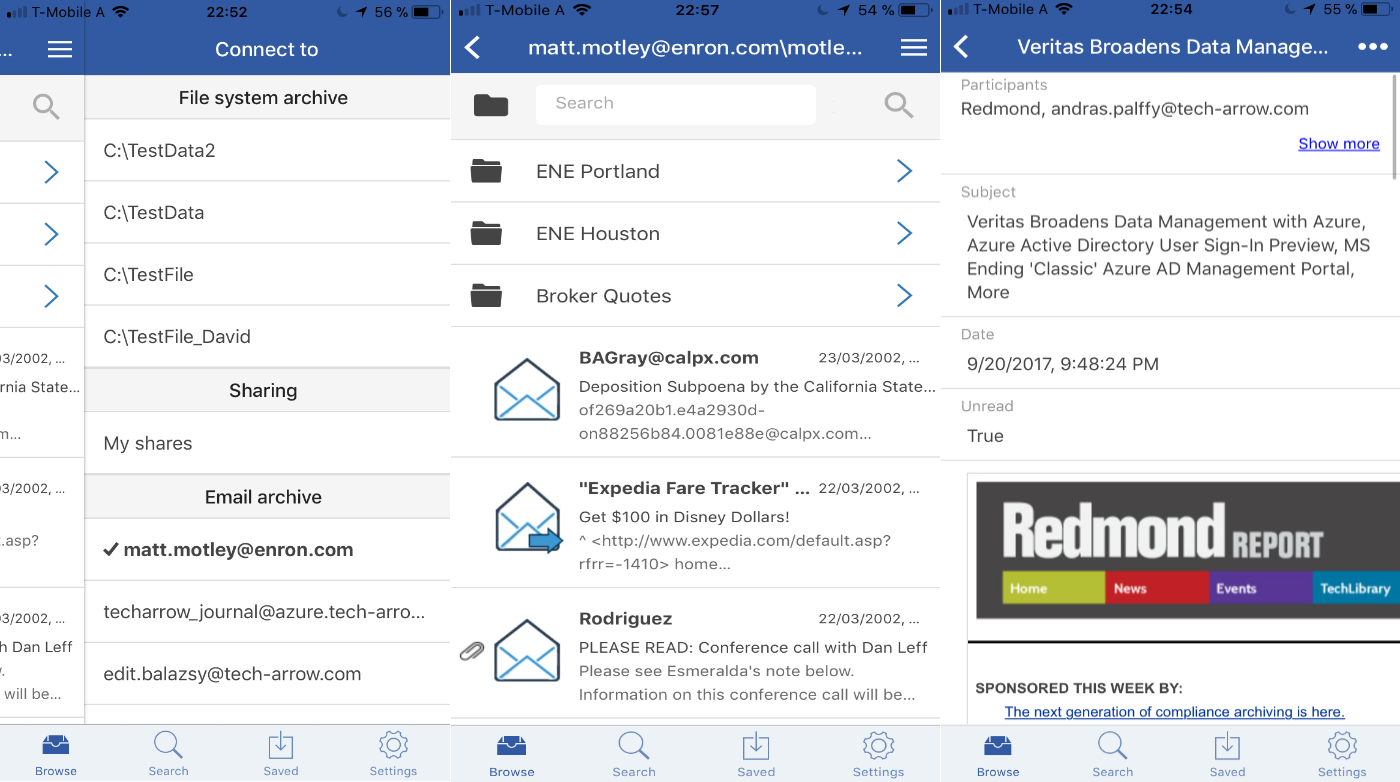Click the dark folder icon left of Search field
The width and height of the screenshot is (1400, 782).
click(490, 104)
